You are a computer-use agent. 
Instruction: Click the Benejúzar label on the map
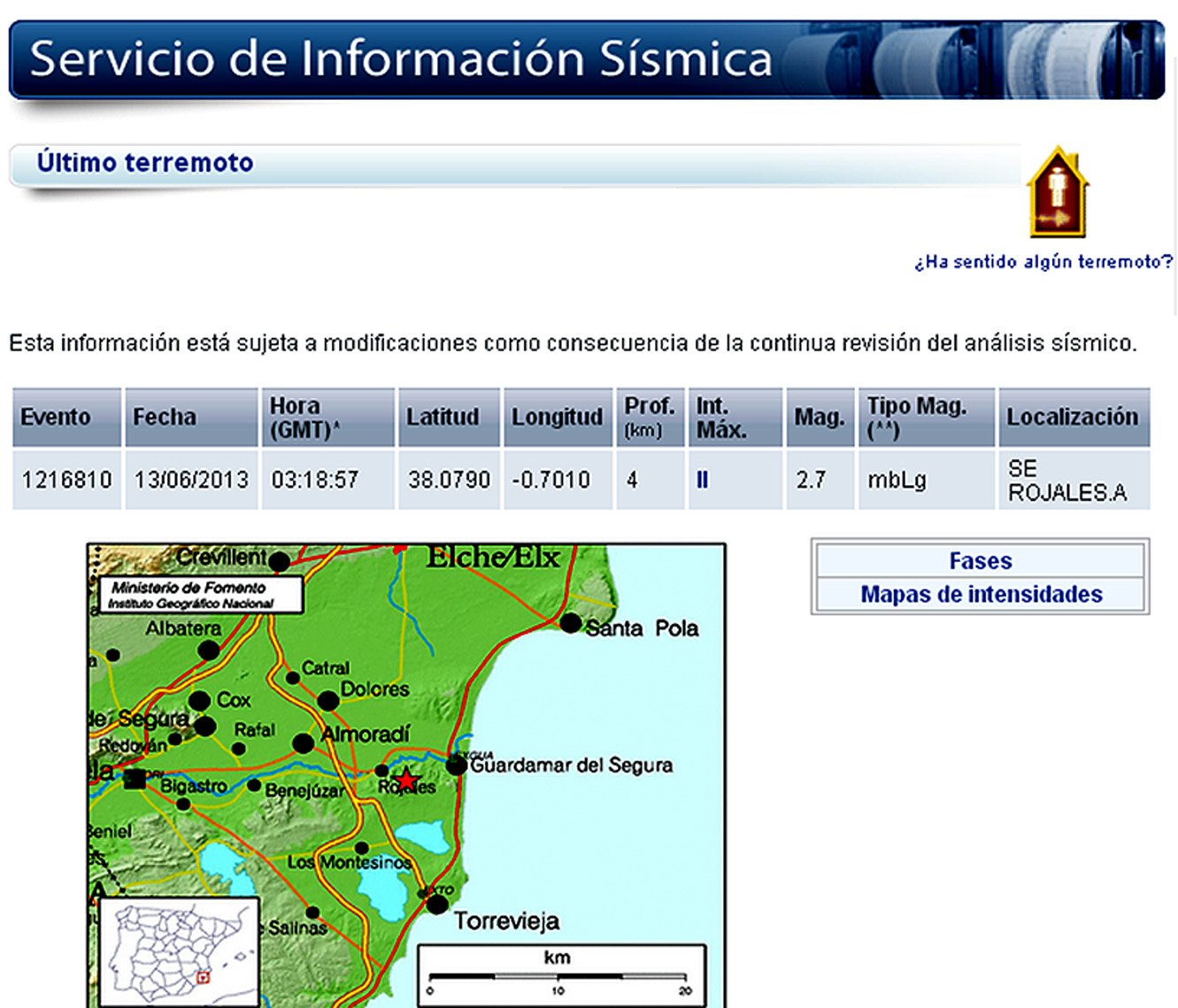(305, 791)
